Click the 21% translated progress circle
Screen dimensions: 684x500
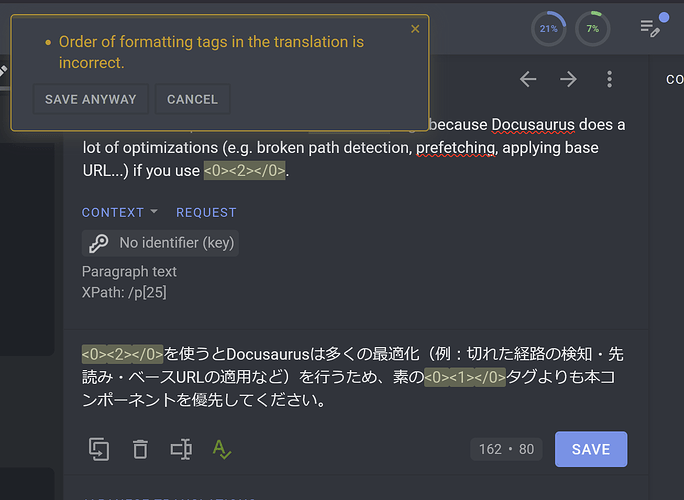tap(548, 29)
